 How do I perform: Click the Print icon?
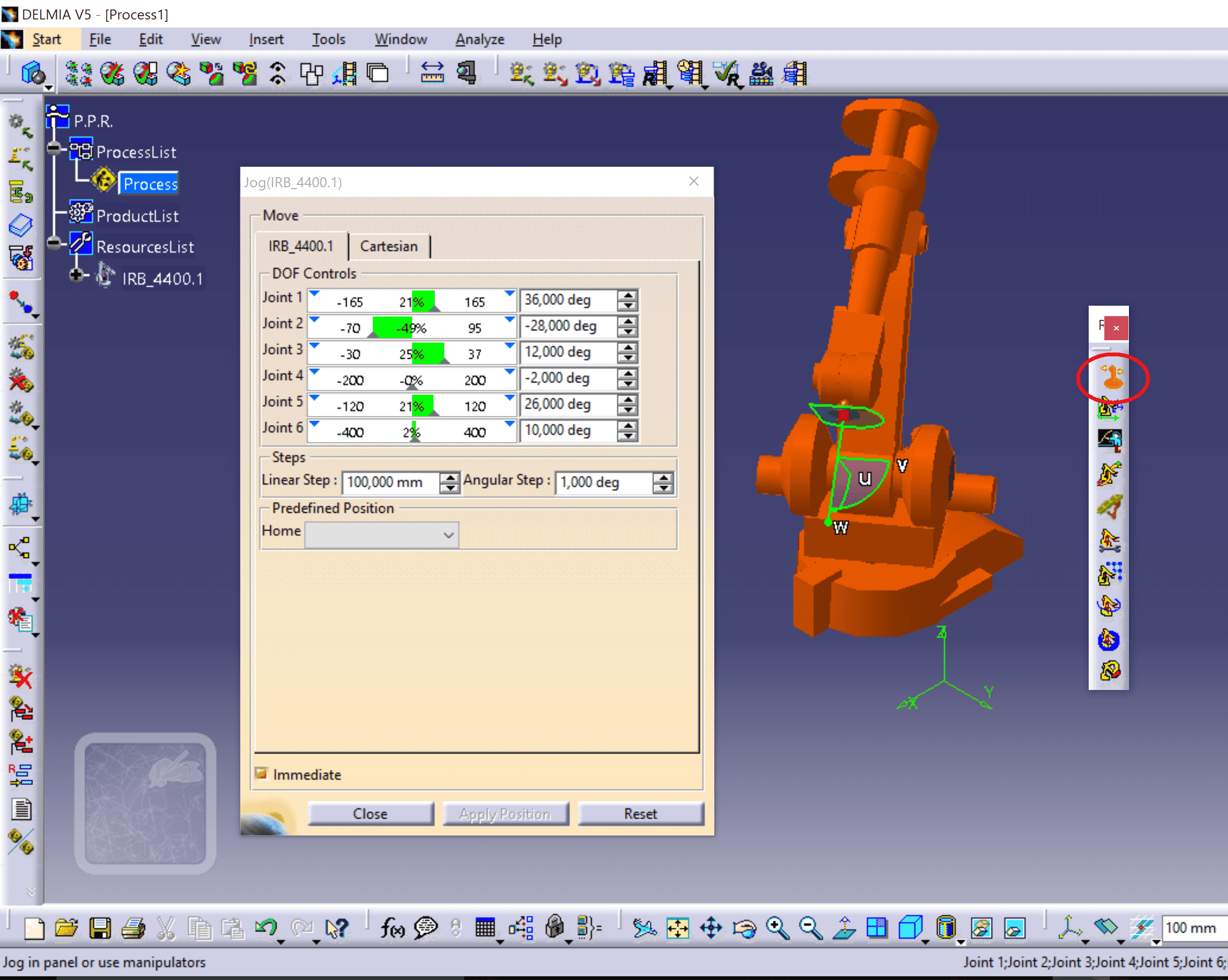(x=133, y=928)
